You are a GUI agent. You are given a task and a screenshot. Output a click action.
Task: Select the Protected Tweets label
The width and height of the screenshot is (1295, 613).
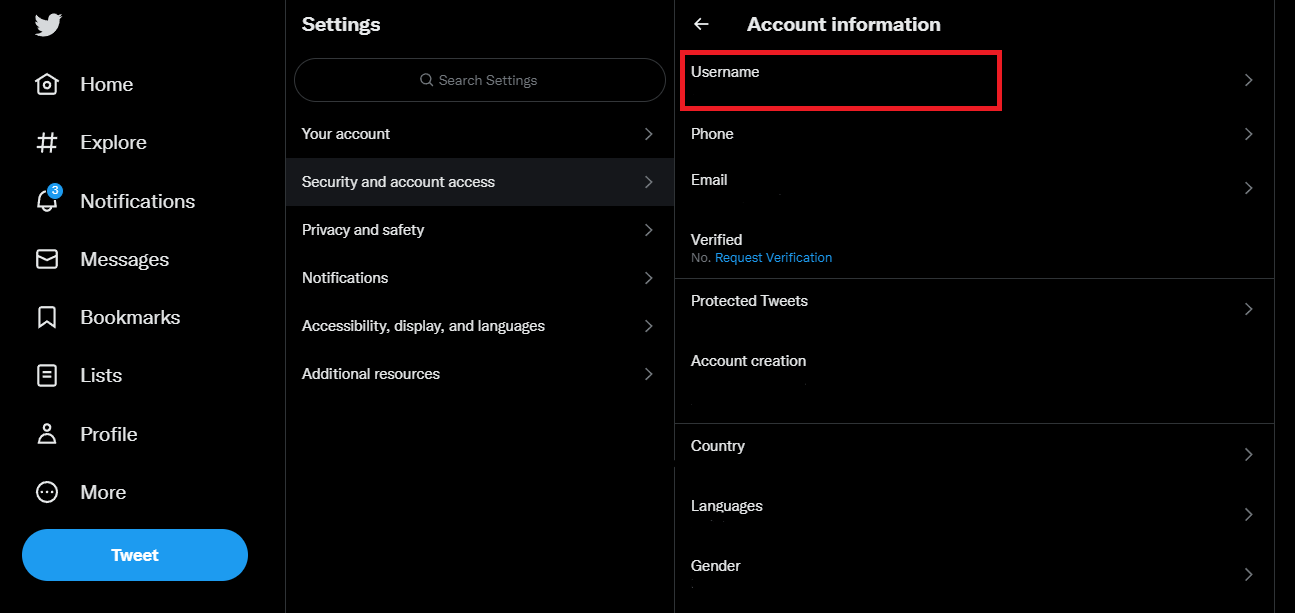pos(749,301)
